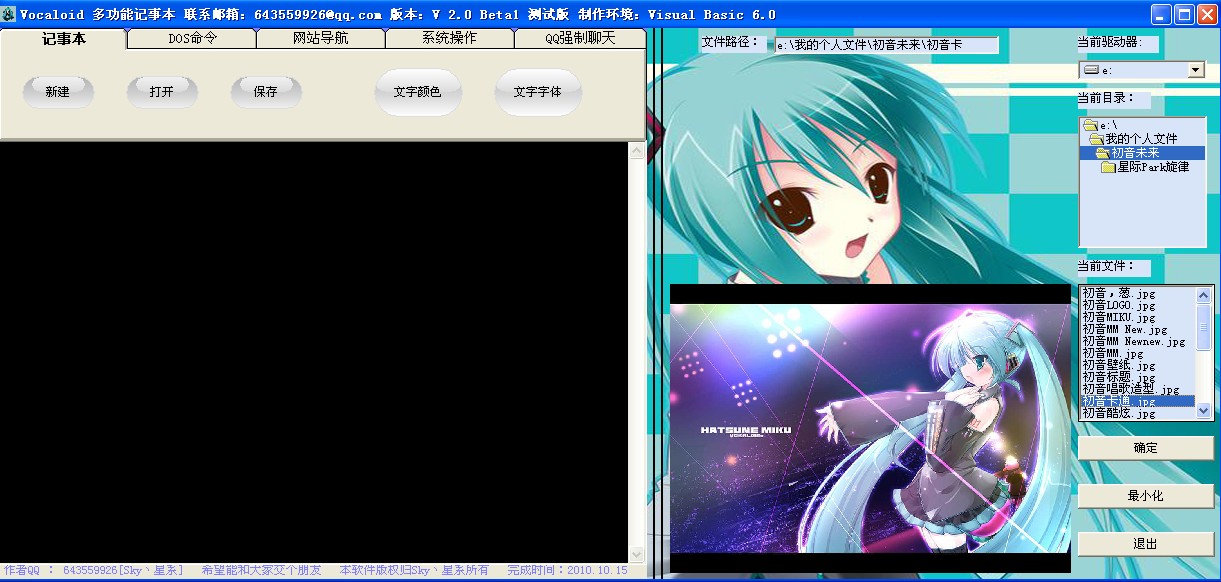1221x582 pixels.
Task: Select file 初音壁纸.jpg
Action: [1138, 366]
